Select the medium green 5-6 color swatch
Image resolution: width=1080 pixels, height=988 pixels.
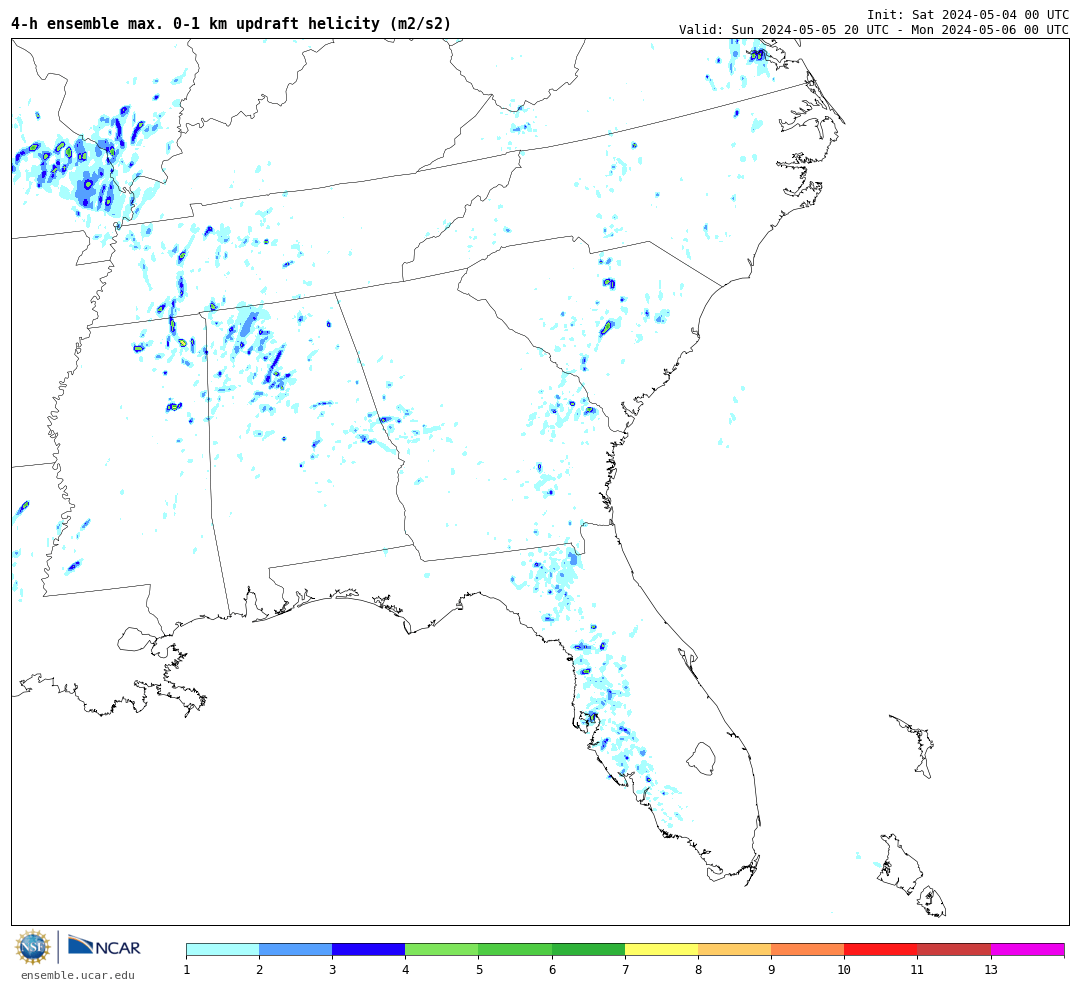[515, 949]
